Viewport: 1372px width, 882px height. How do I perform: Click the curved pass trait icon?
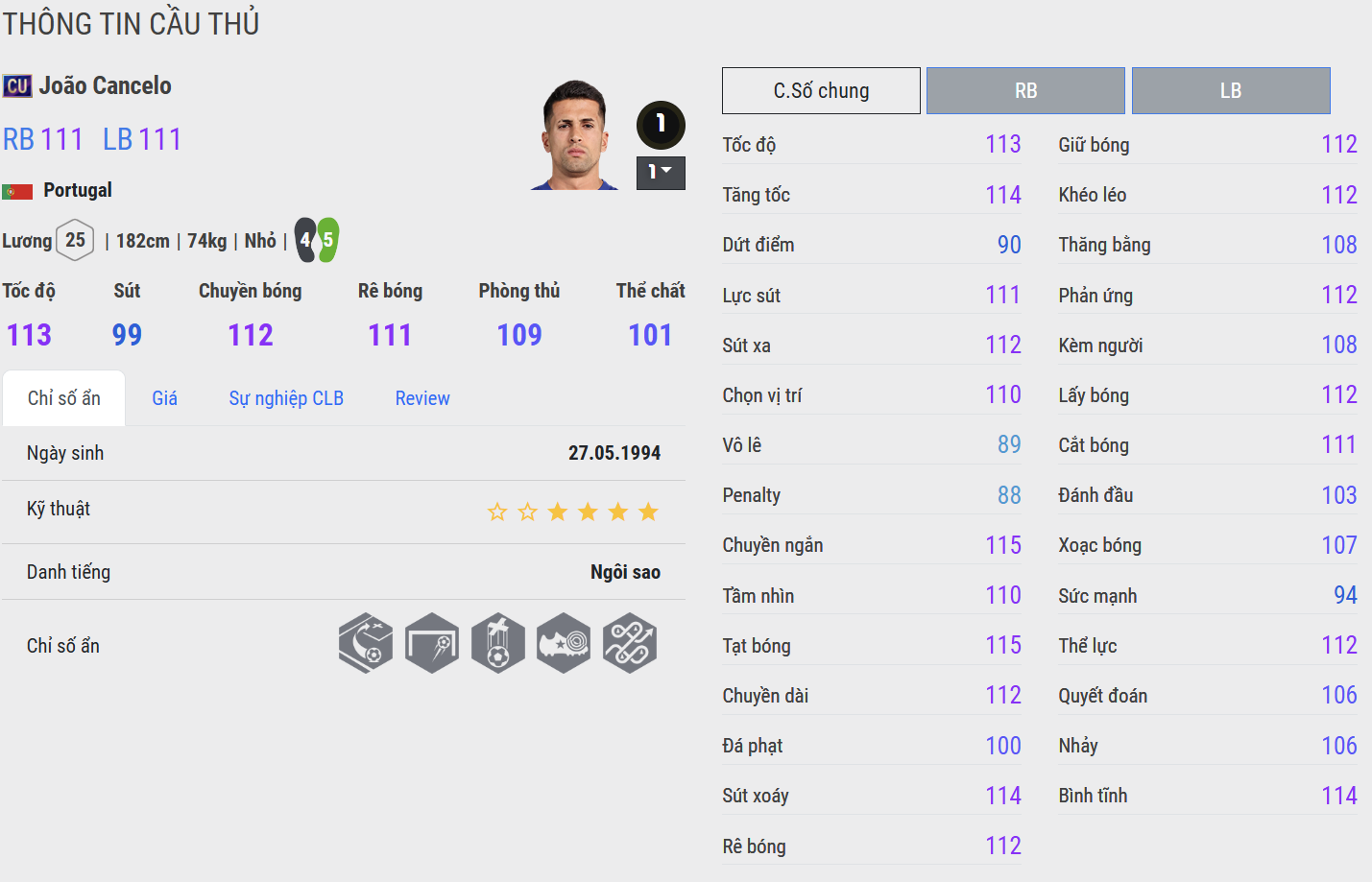pyautogui.click(x=366, y=643)
